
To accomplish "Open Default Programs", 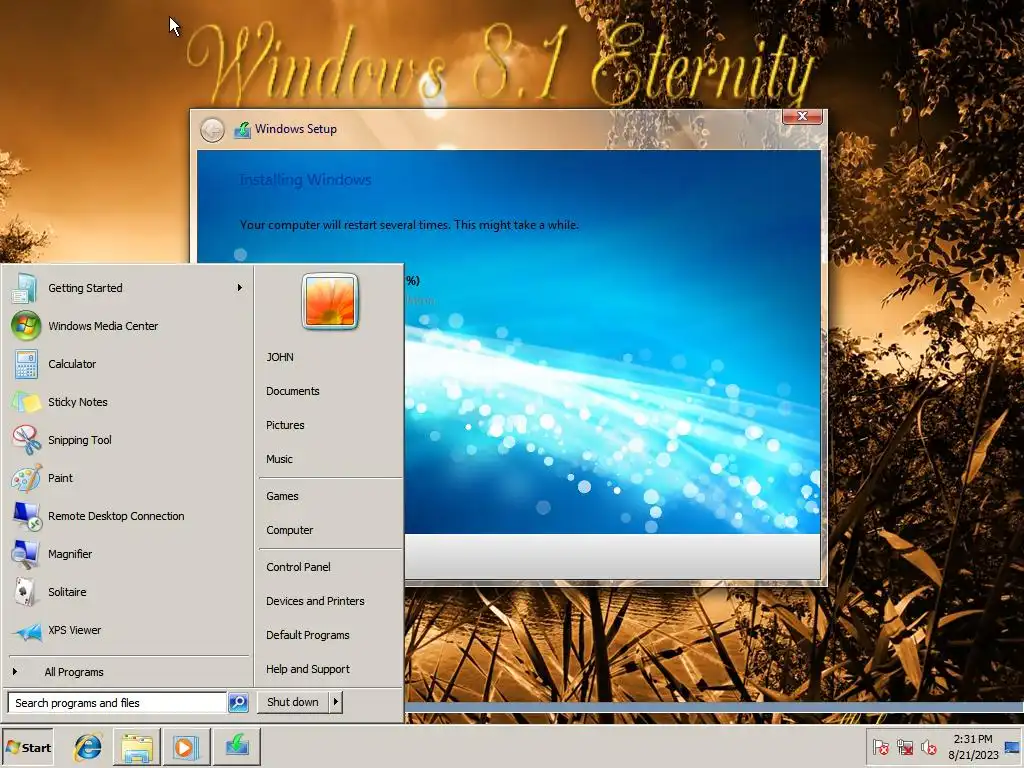I will [308, 635].
